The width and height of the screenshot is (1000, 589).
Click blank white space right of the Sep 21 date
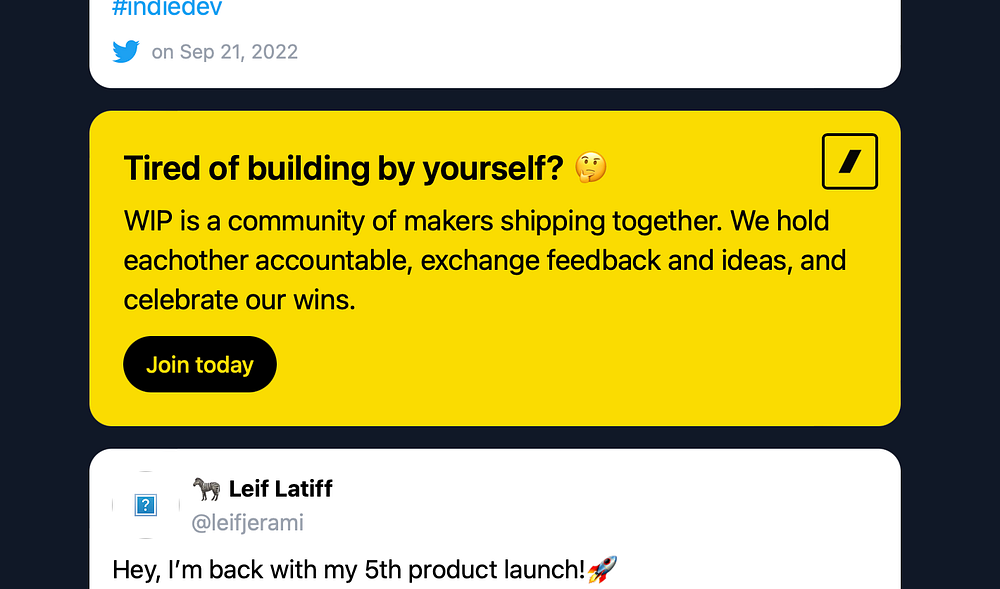coord(600,52)
